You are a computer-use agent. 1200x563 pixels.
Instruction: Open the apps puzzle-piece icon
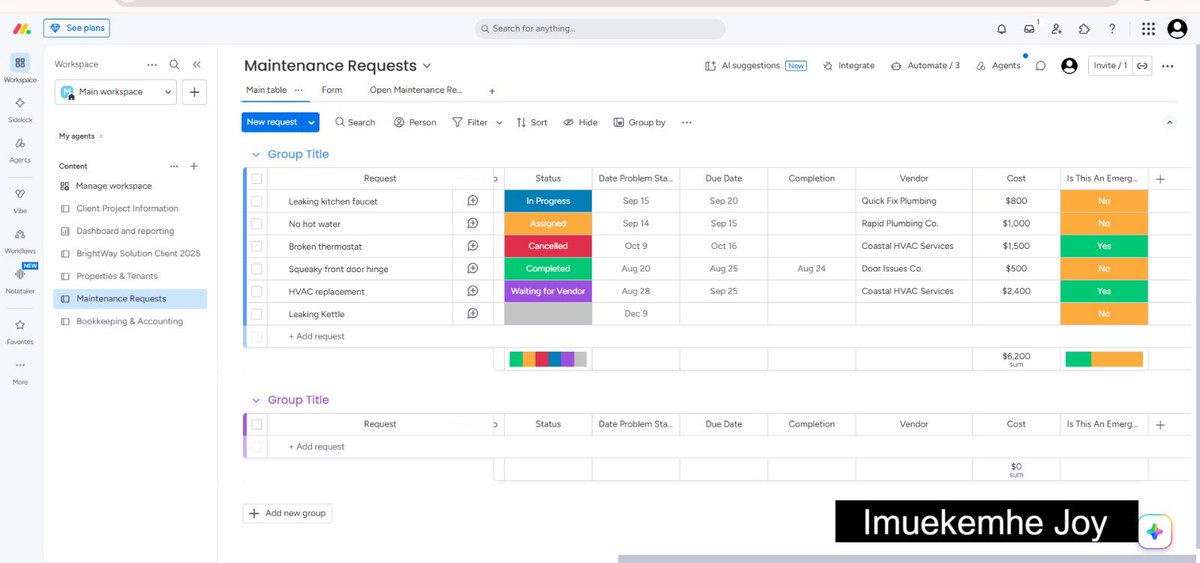[x=1084, y=29]
